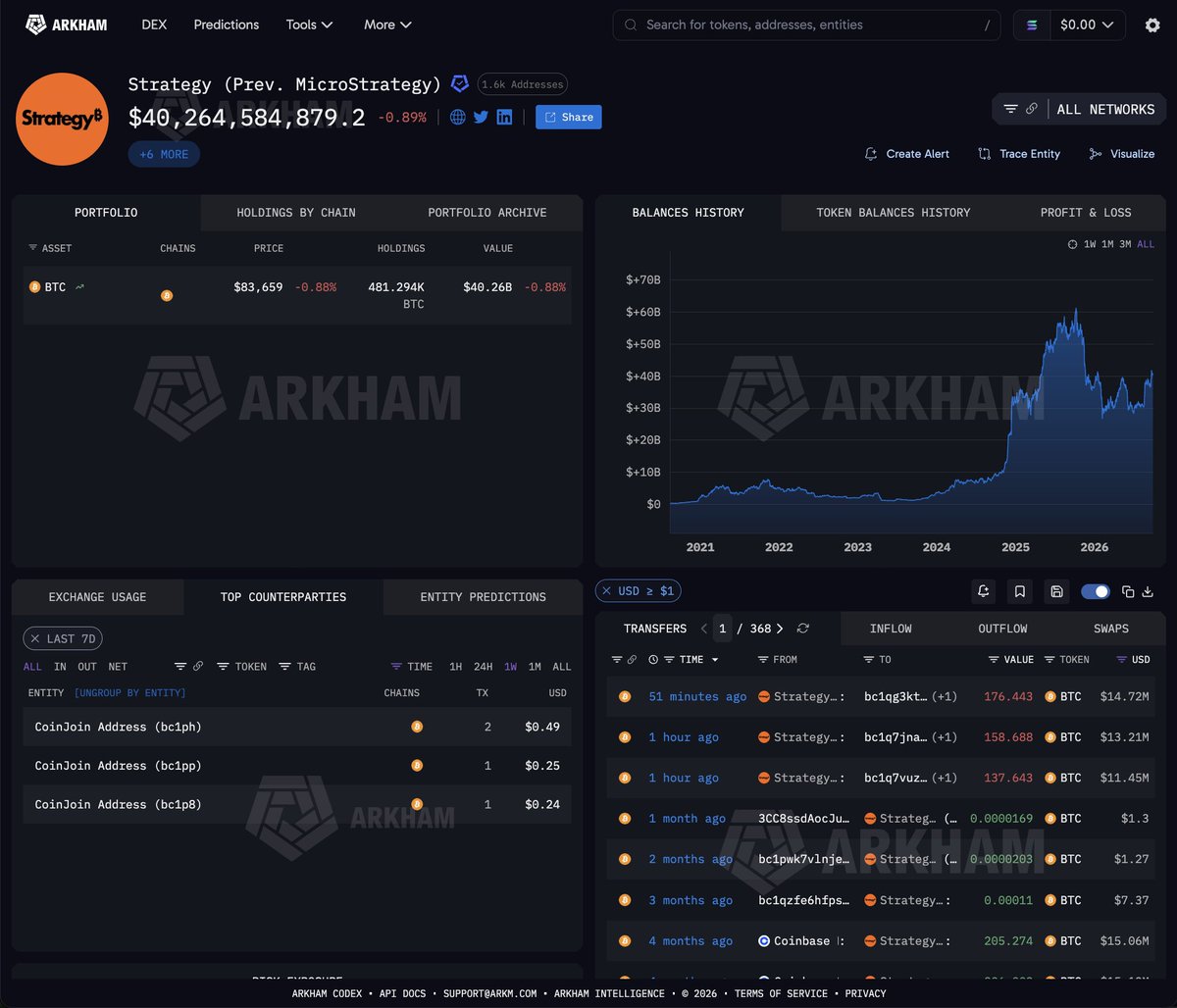Remove the USD ≥ $1 filter chip
This screenshot has height=1008, width=1177.
pyautogui.click(x=607, y=591)
